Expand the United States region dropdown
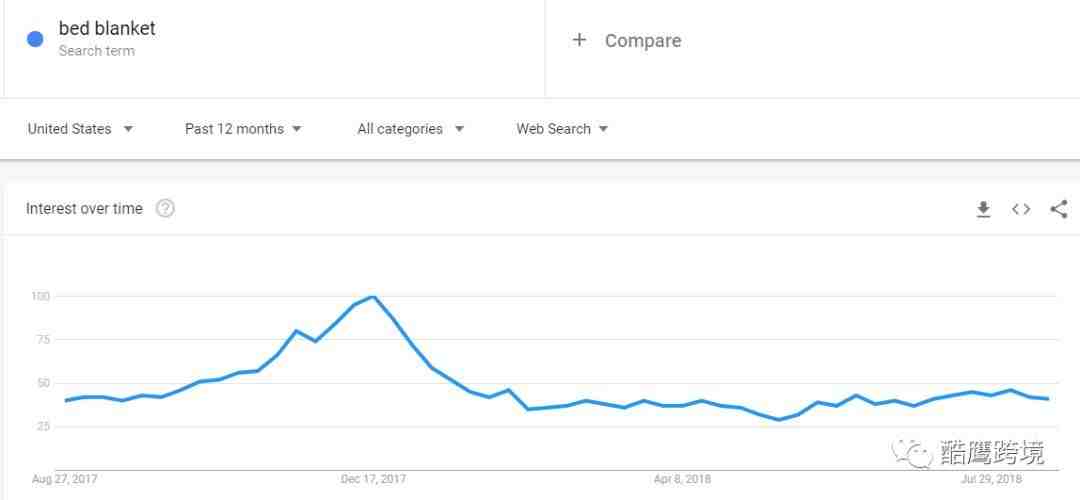The image size is (1080, 500). click(x=80, y=129)
